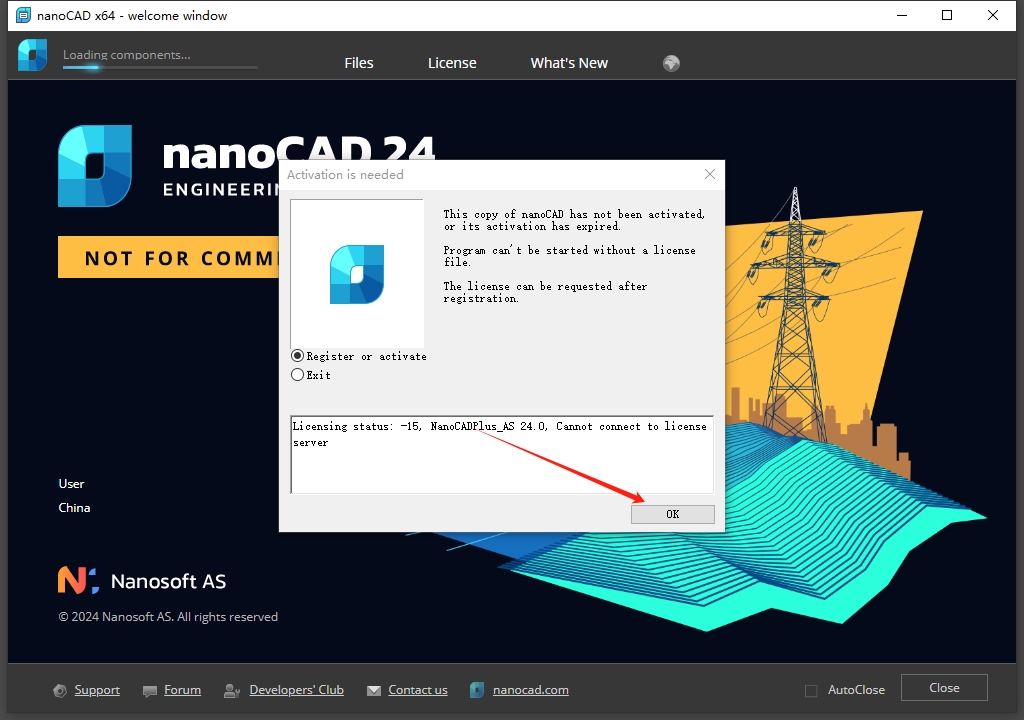Confirm with the OK button
This screenshot has width=1024, height=720.
[673, 514]
